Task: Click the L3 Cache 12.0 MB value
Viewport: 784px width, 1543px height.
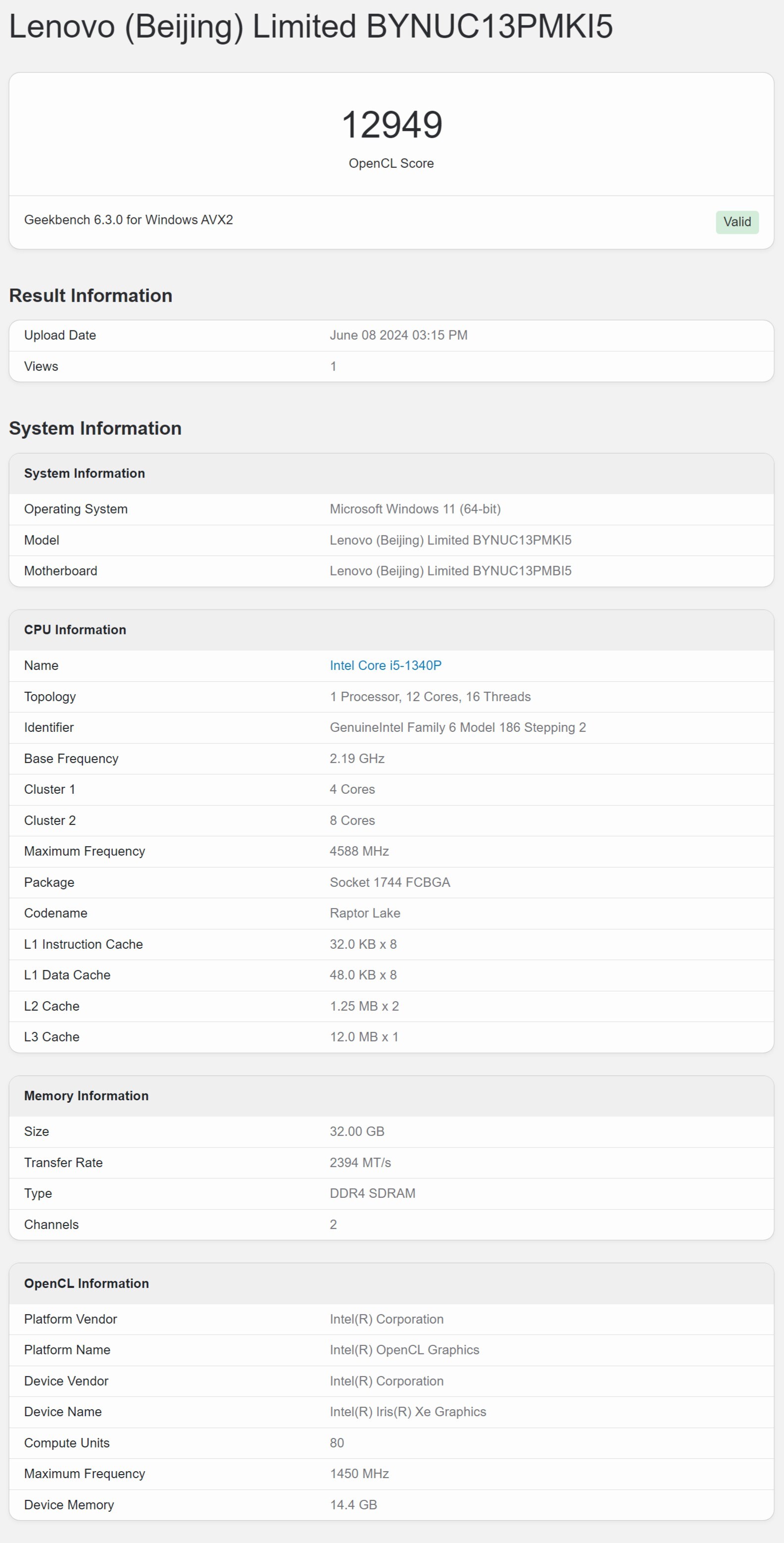Action: click(x=364, y=1037)
